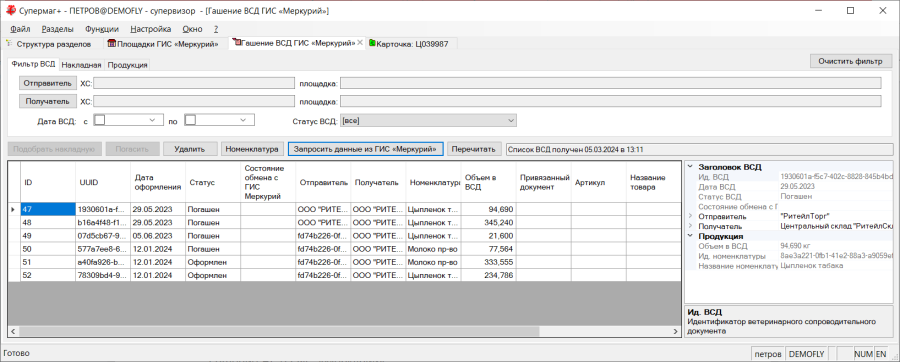Open the start date calendar dropdown

click(153, 120)
